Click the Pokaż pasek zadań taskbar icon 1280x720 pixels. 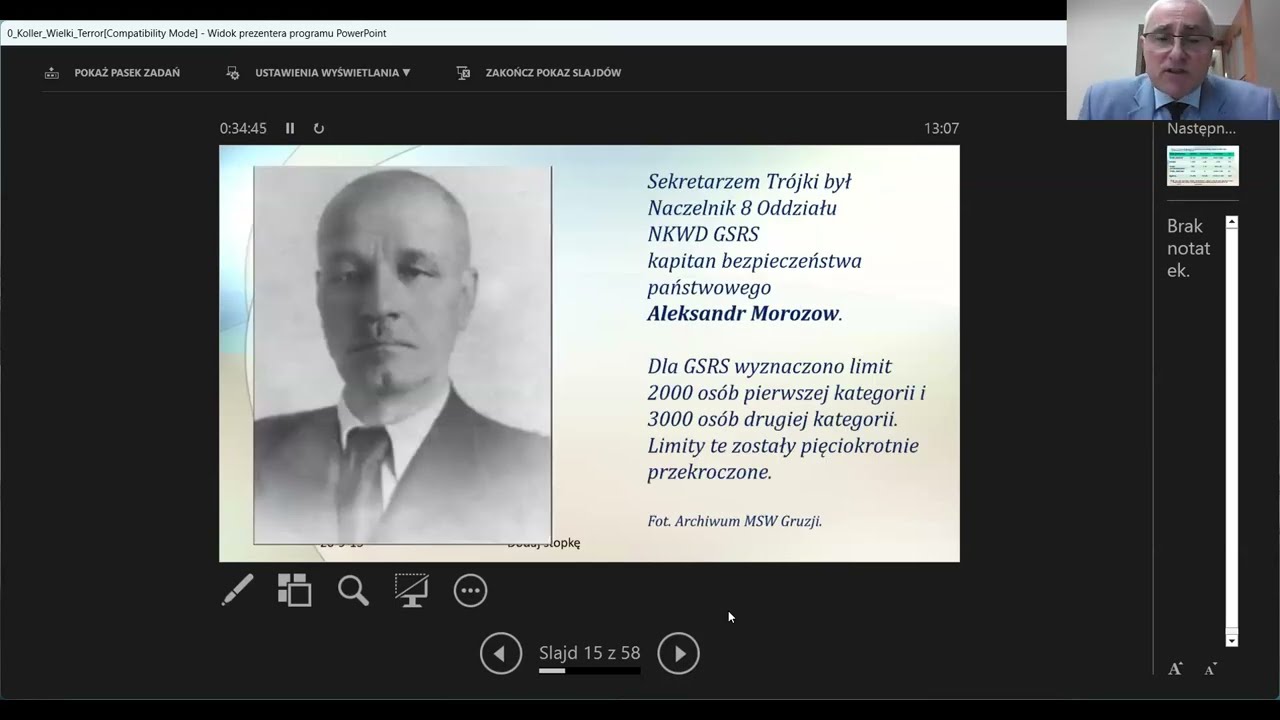tap(52, 73)
